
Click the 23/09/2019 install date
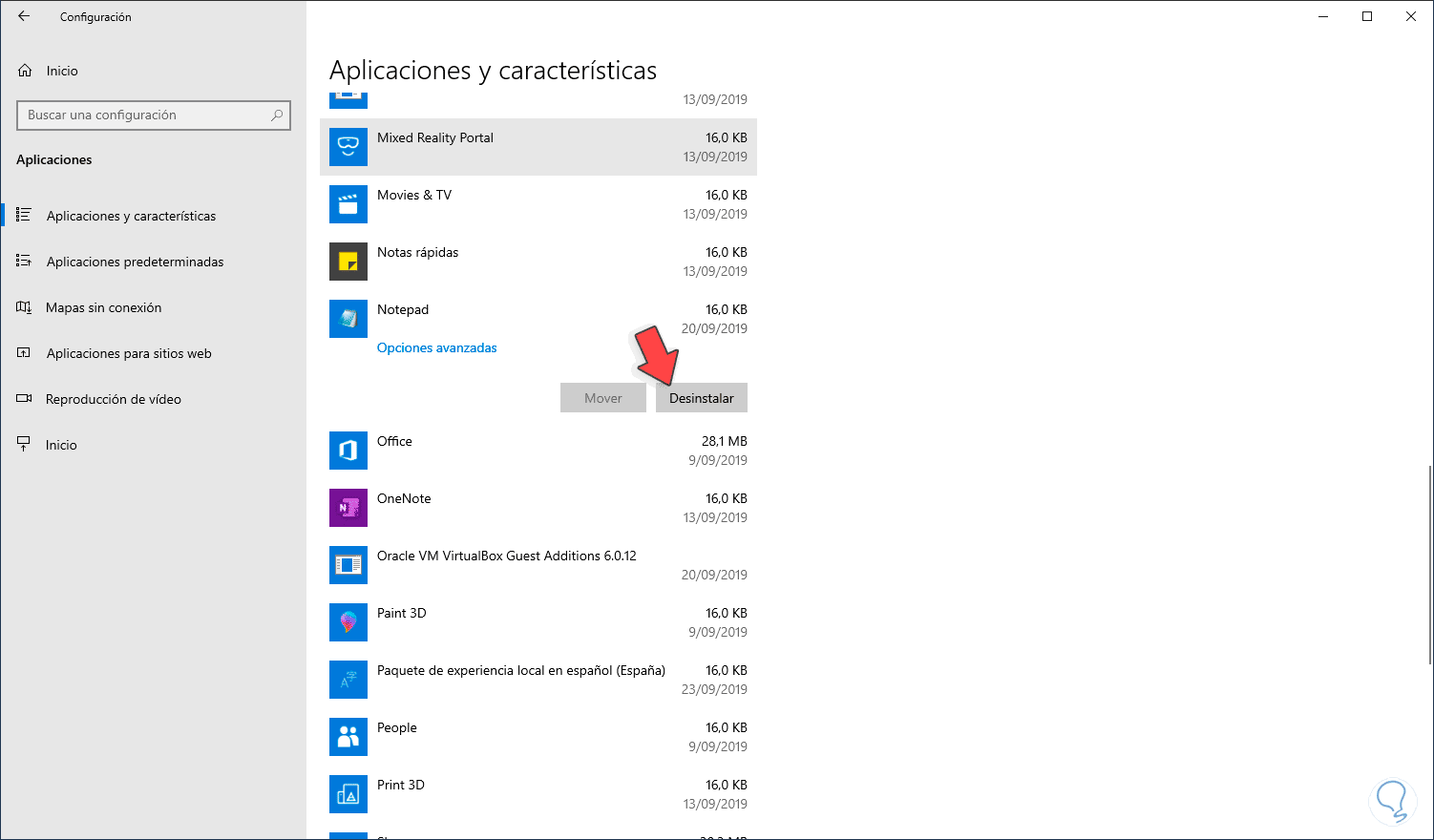(714, 689)
